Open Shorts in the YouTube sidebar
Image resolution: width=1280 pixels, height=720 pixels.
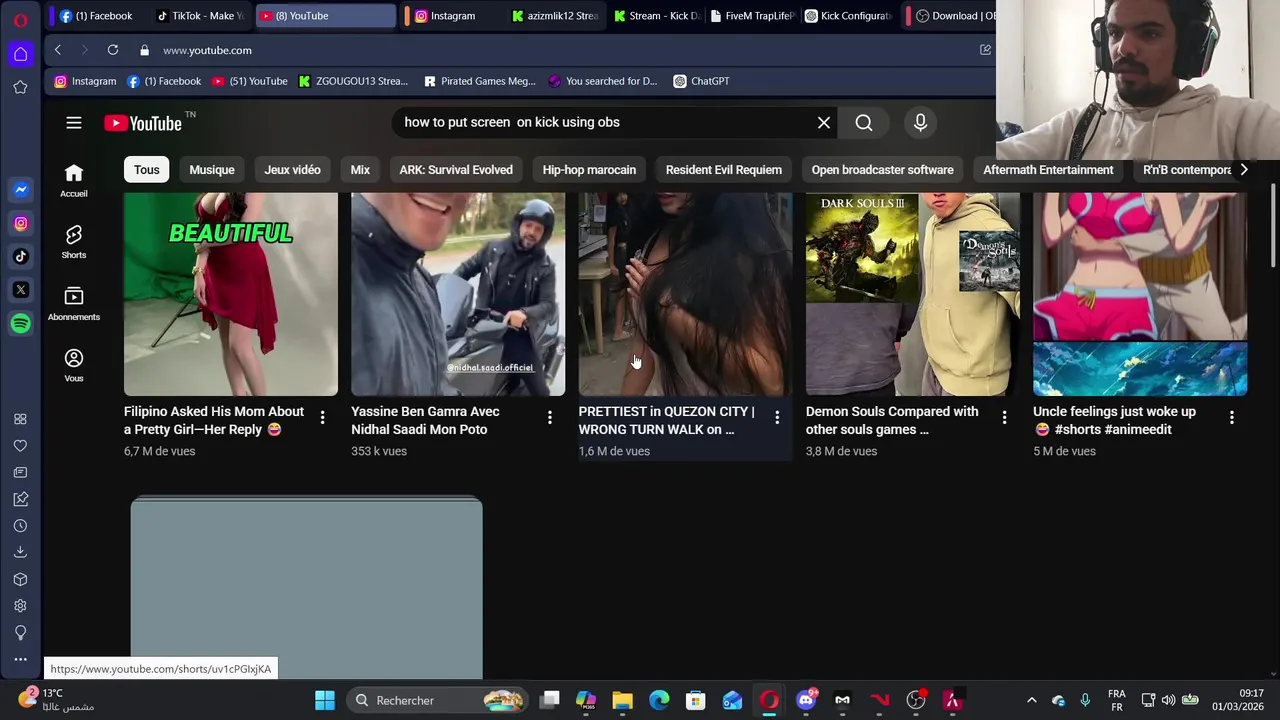click(74, 242)
